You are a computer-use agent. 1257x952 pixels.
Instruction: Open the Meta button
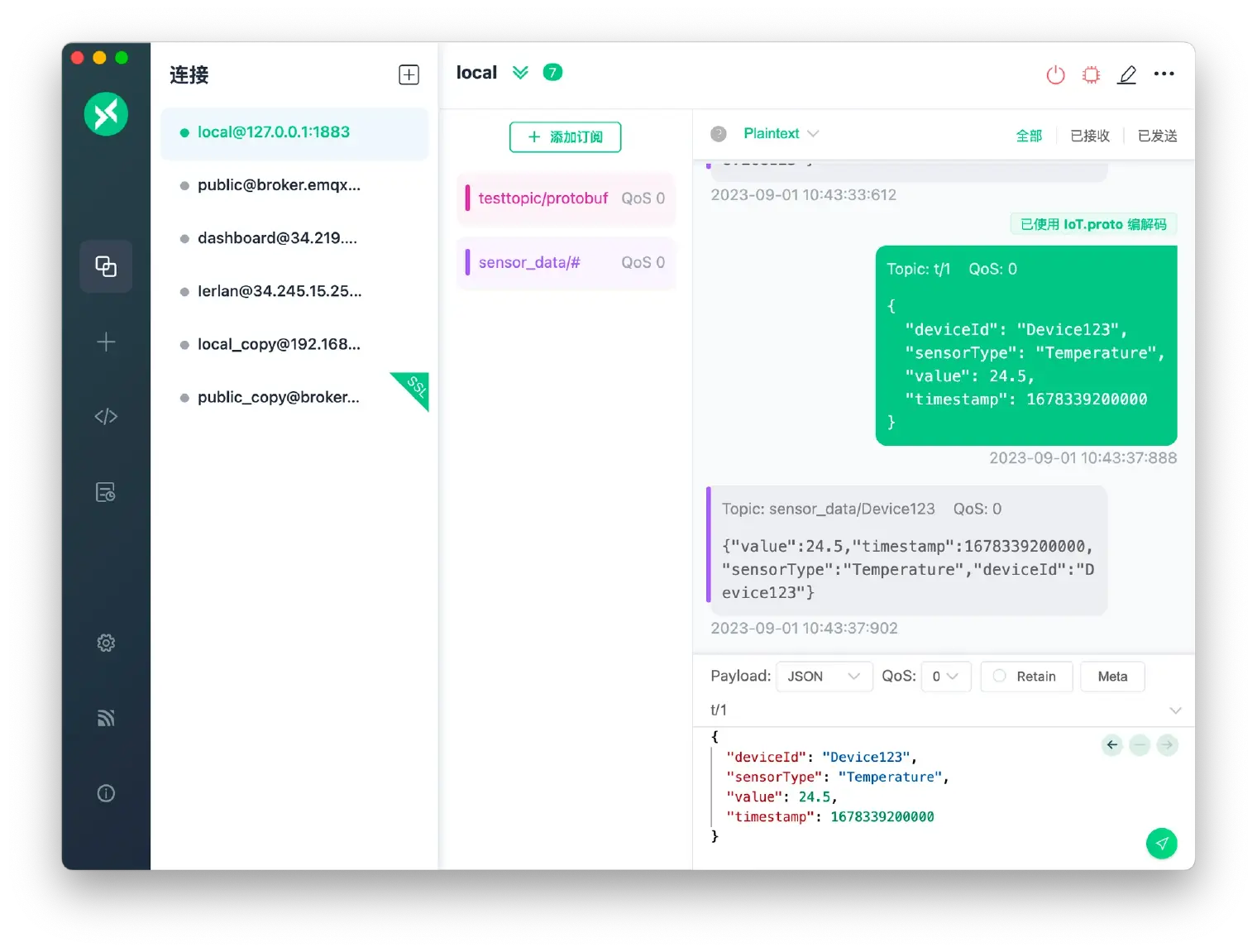point(1112,677)
